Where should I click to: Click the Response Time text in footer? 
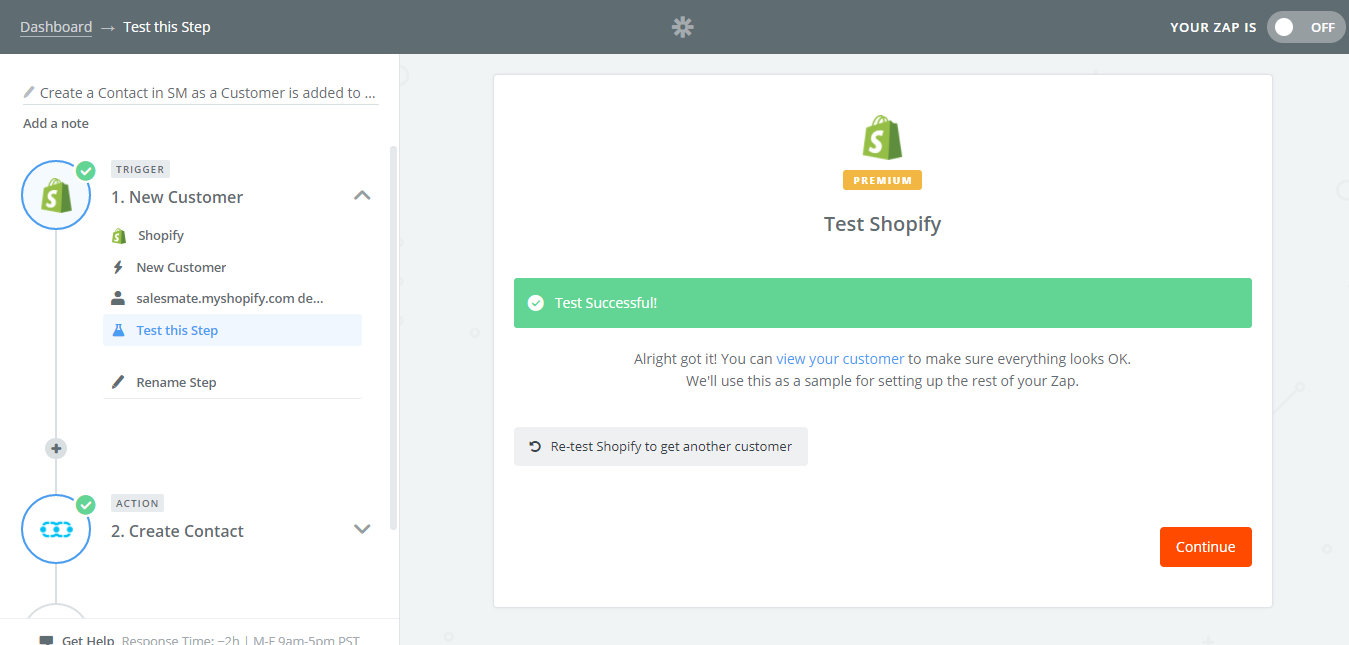click(x=240, y=640)
